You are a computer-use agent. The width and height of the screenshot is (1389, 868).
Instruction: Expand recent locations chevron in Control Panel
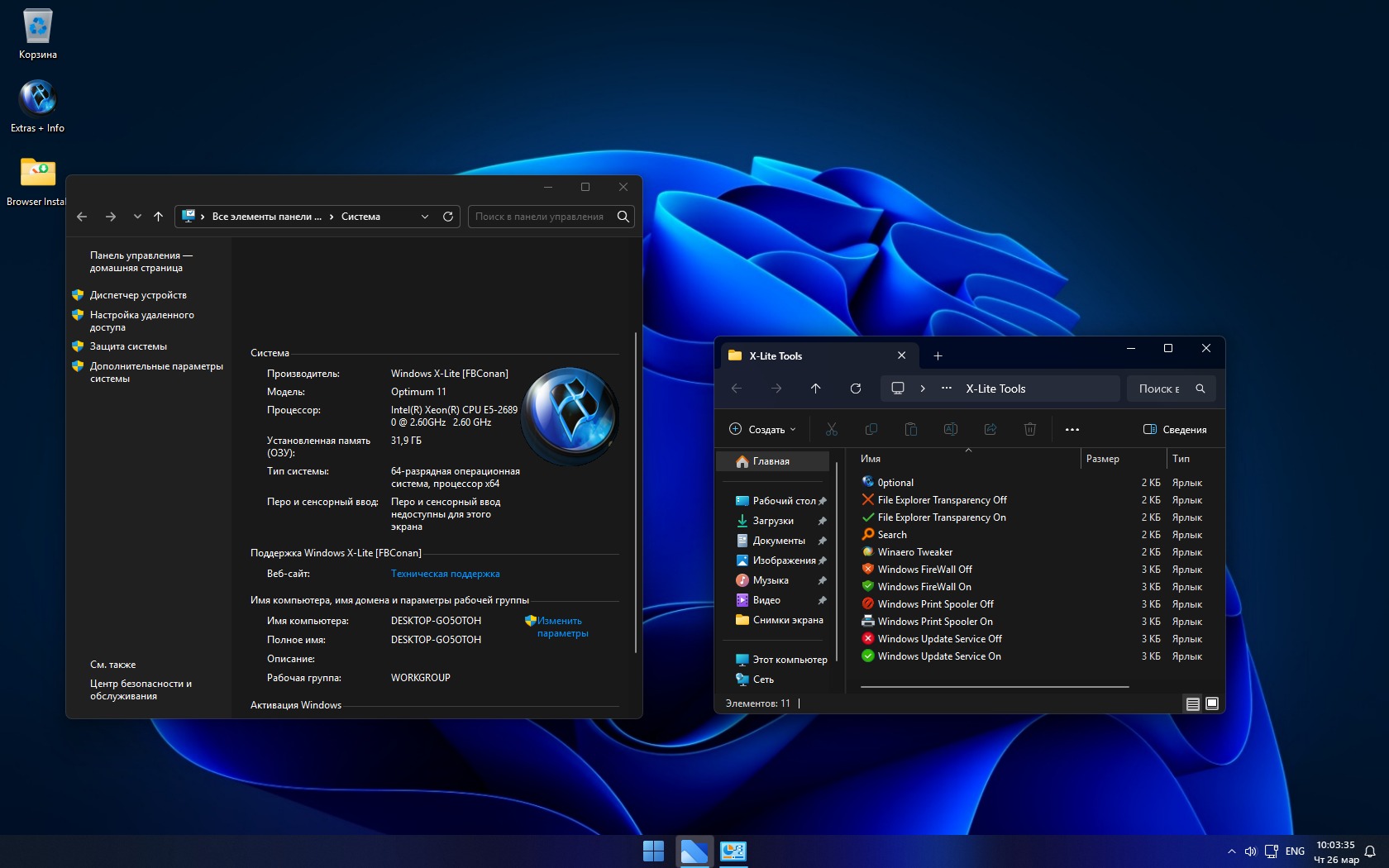[x=137, y=217]
